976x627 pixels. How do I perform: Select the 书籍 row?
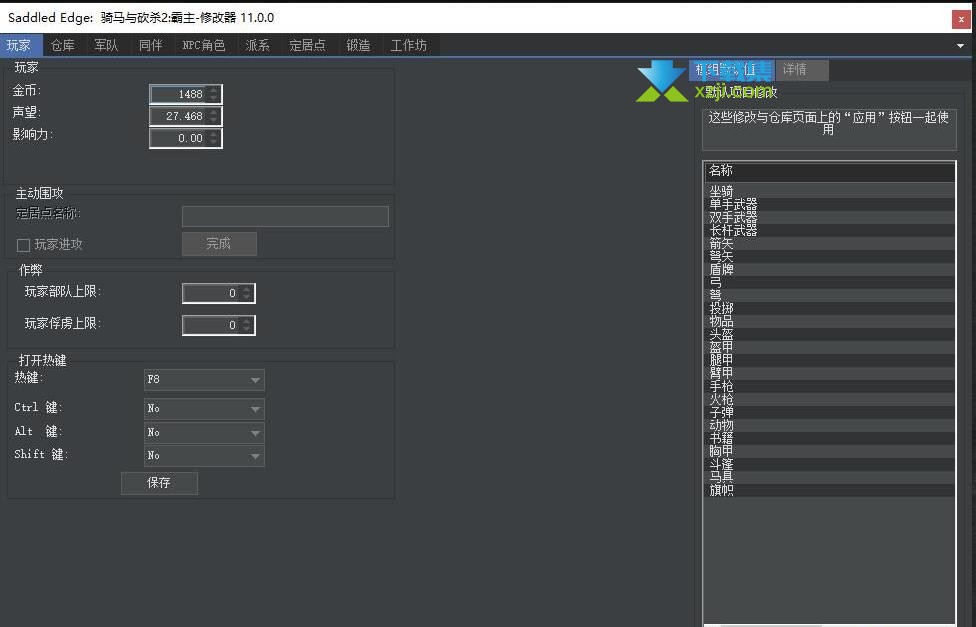click(830, 438)
